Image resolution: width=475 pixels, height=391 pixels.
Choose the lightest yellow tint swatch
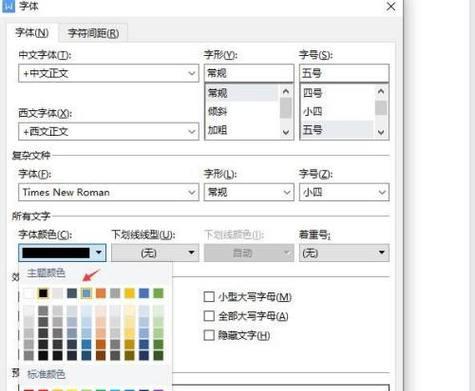(x=129, y=311)
